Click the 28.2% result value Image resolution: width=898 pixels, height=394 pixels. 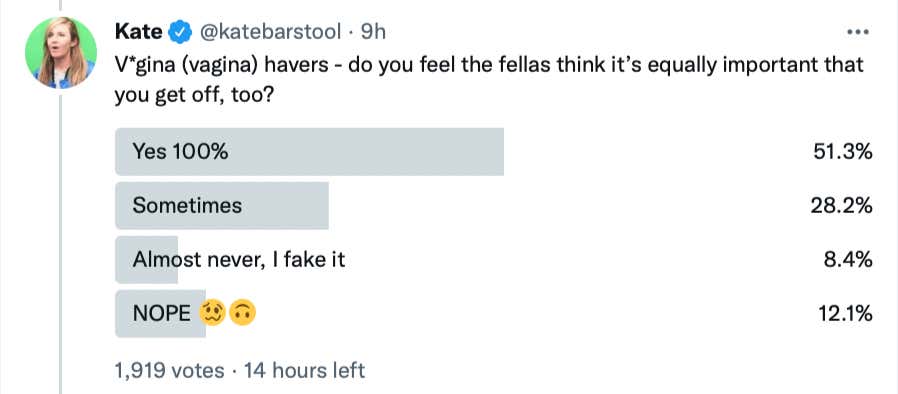pos(841,206)
